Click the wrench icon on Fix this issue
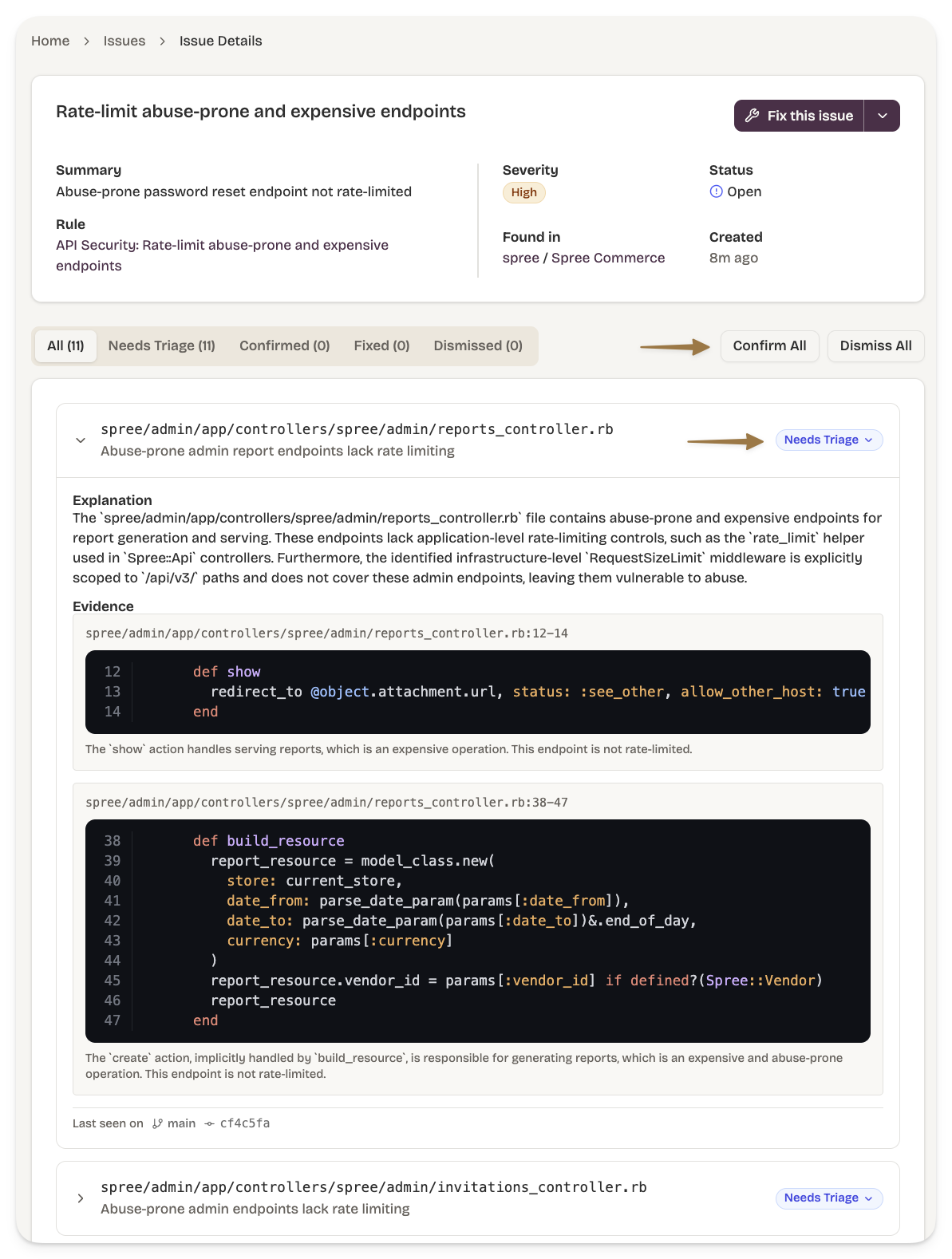The width and height of the screenshot is (952, 1259). [752, 116]
